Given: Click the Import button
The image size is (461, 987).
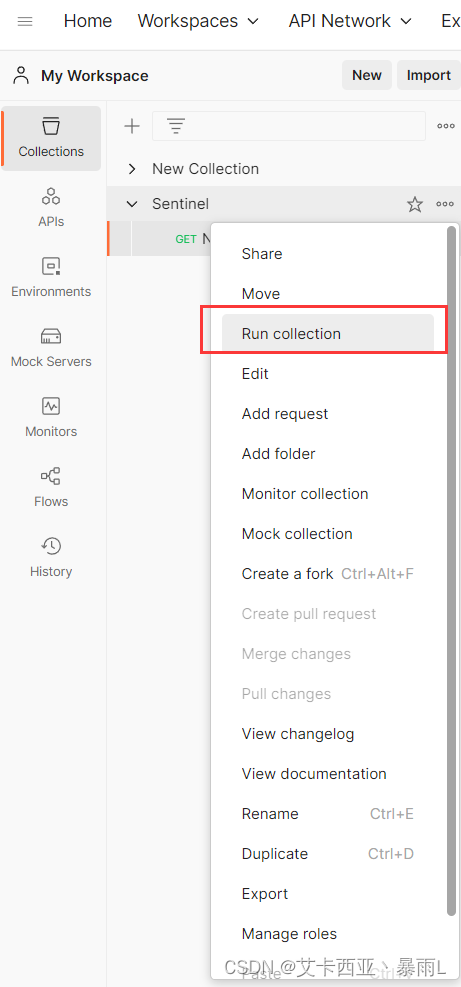Looking at the screenshot, I should tap(428, 76).
